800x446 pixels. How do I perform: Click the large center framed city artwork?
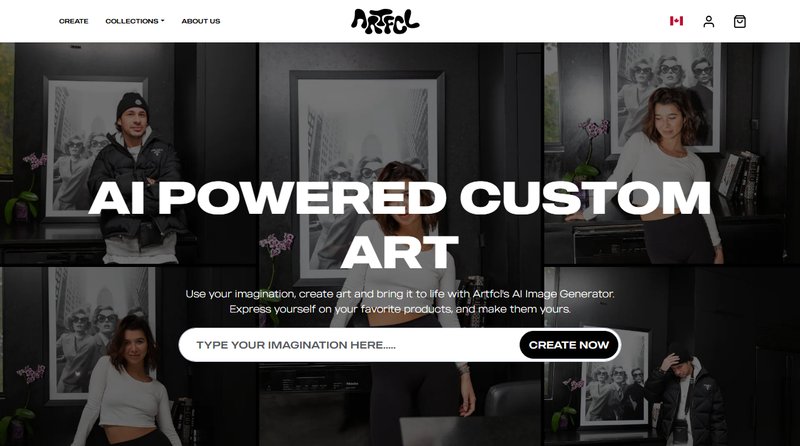pyautogui.click(x=366, y=174)
